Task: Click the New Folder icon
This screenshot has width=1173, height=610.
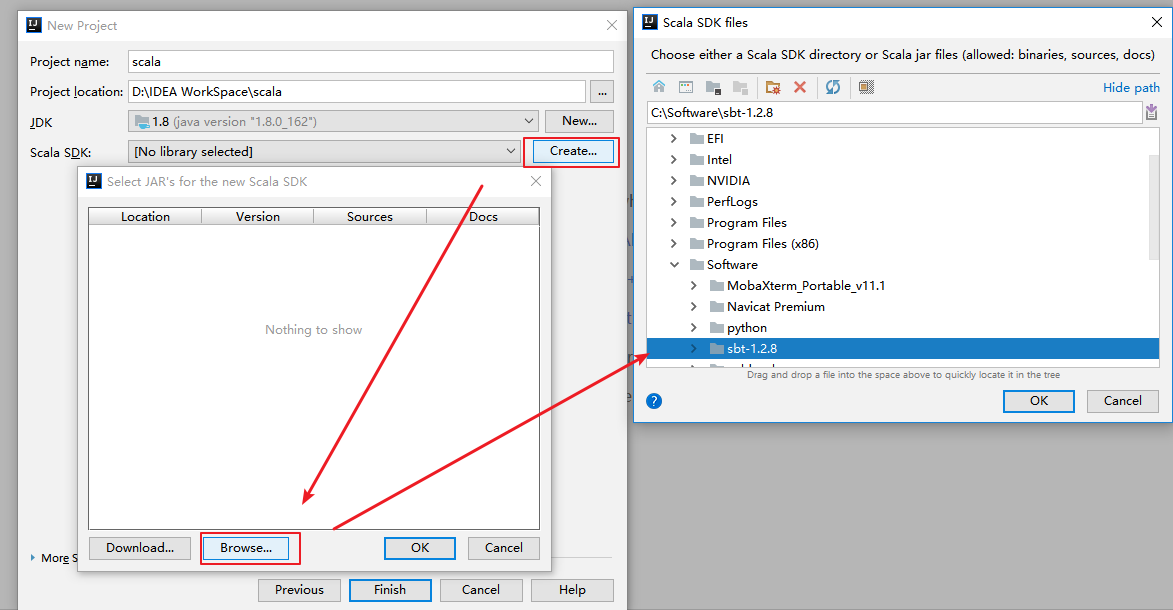Action: click(x=772, y=88)
